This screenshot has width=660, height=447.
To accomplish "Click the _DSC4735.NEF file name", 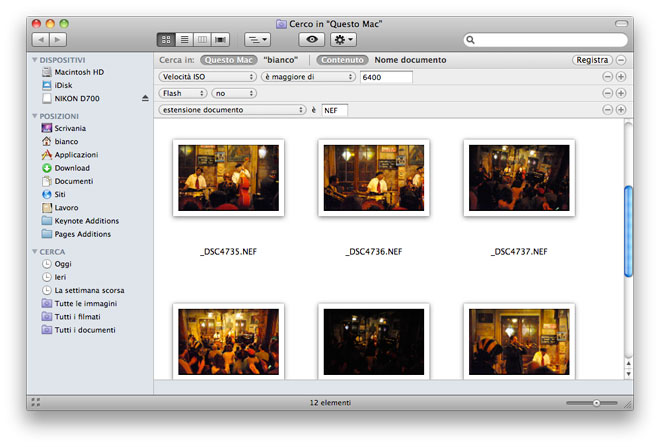I will click(229, 252).
